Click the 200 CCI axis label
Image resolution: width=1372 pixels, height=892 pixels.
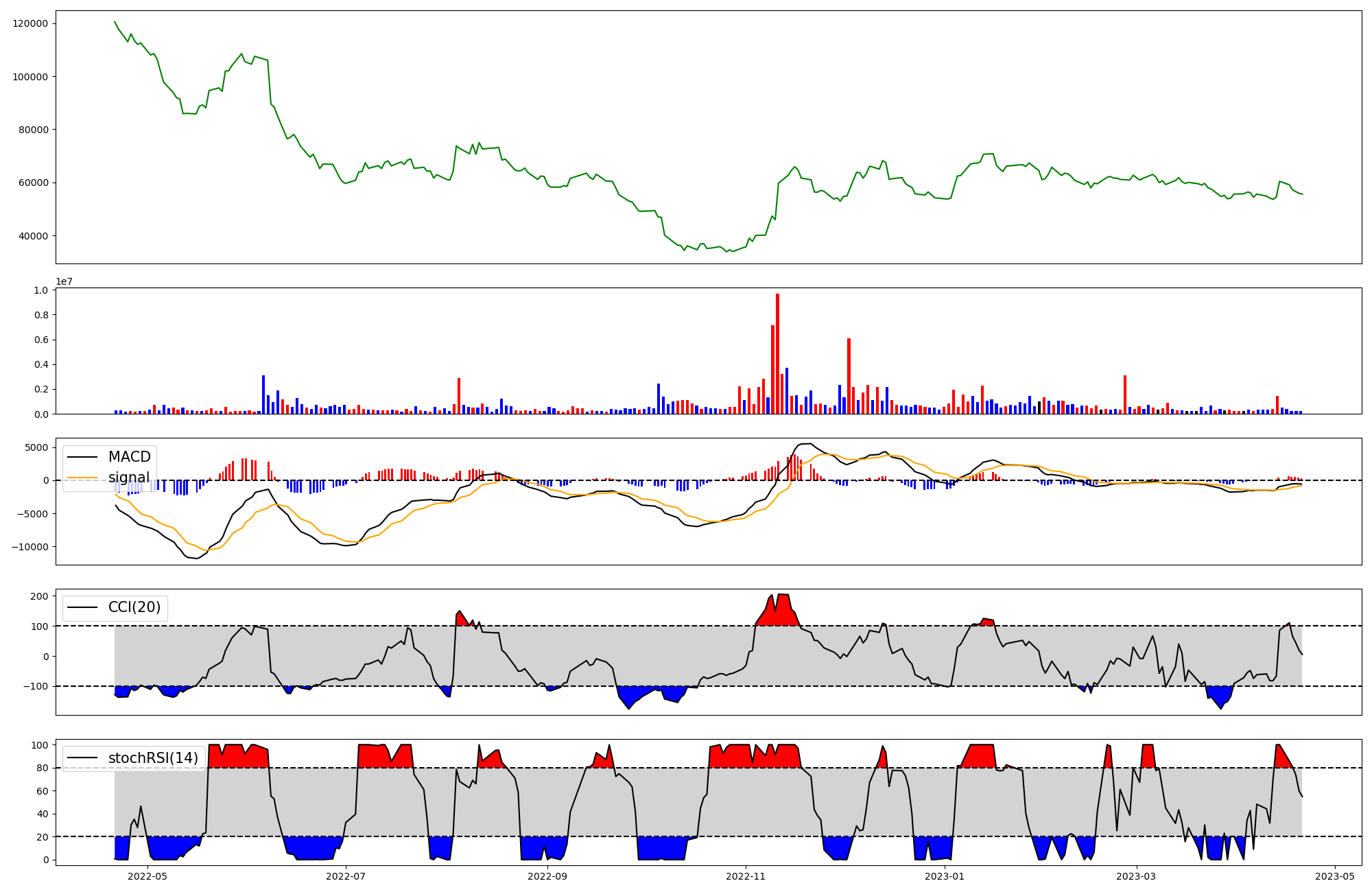(x=40, y=596)
